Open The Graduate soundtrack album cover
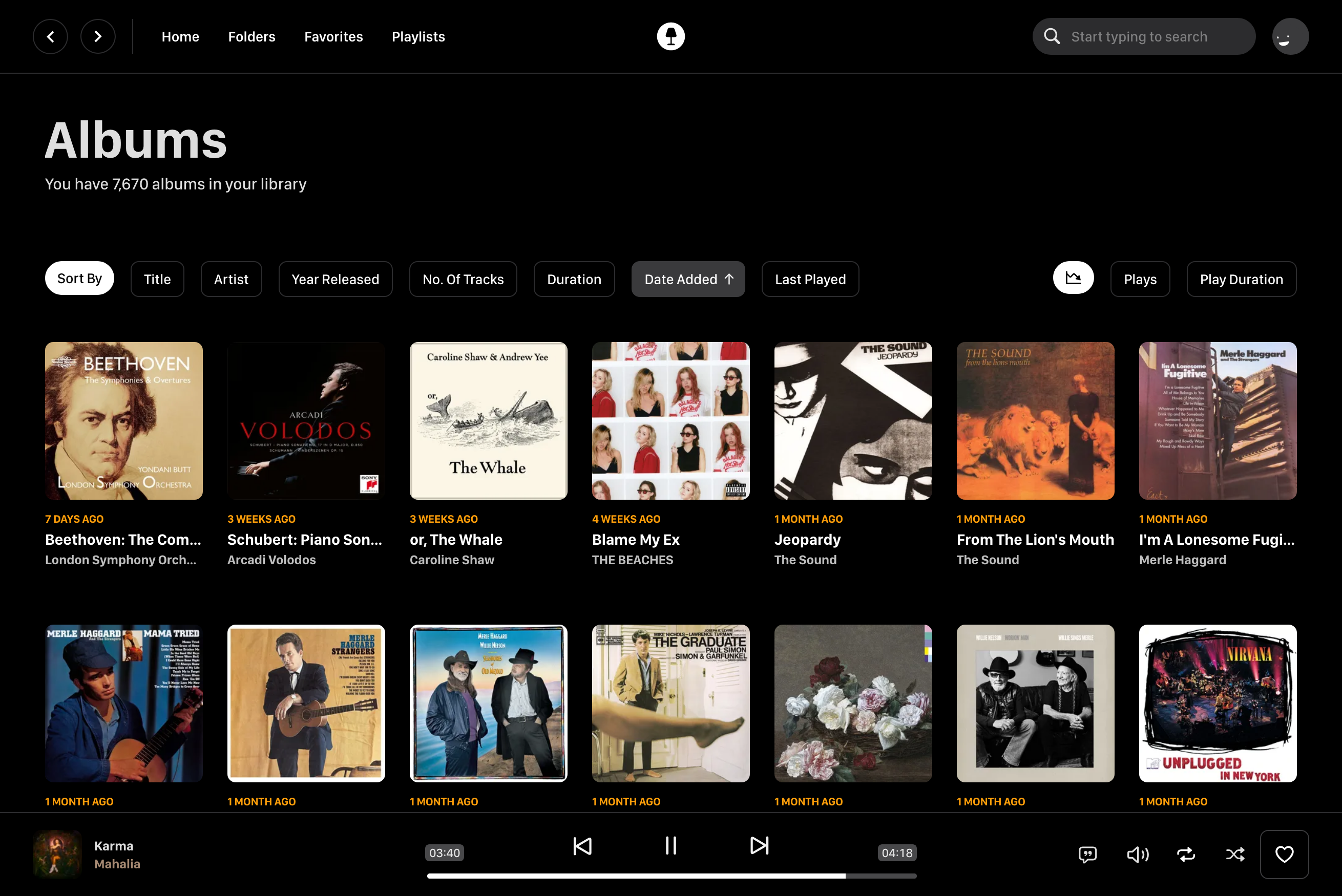Screen dimensions: 1342x896 pyautogui.click(x=671, y=703)
